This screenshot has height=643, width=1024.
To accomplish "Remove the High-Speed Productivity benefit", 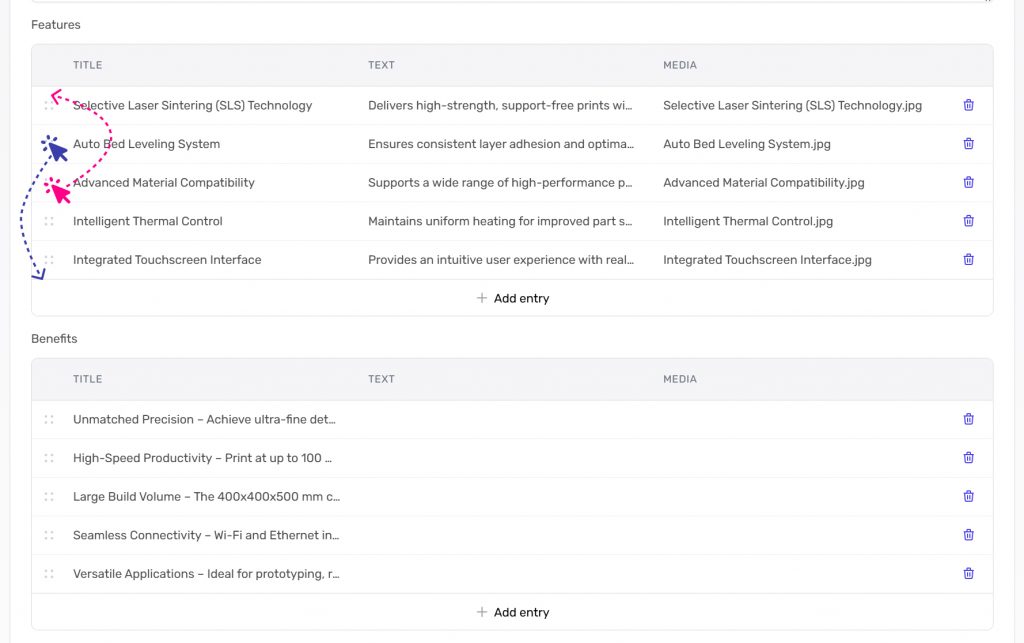I will click(x=968, y=458).
